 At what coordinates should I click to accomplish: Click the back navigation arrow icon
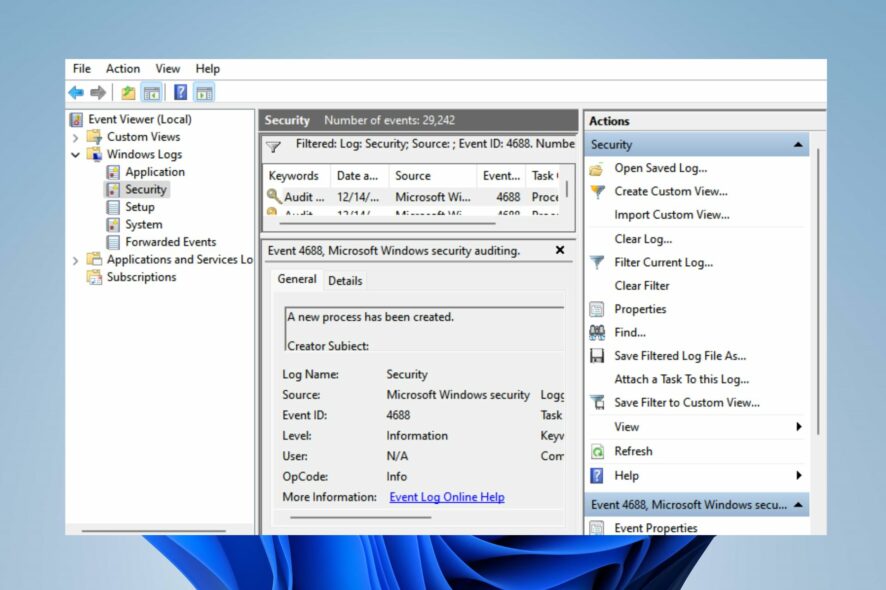pos(76,92)
